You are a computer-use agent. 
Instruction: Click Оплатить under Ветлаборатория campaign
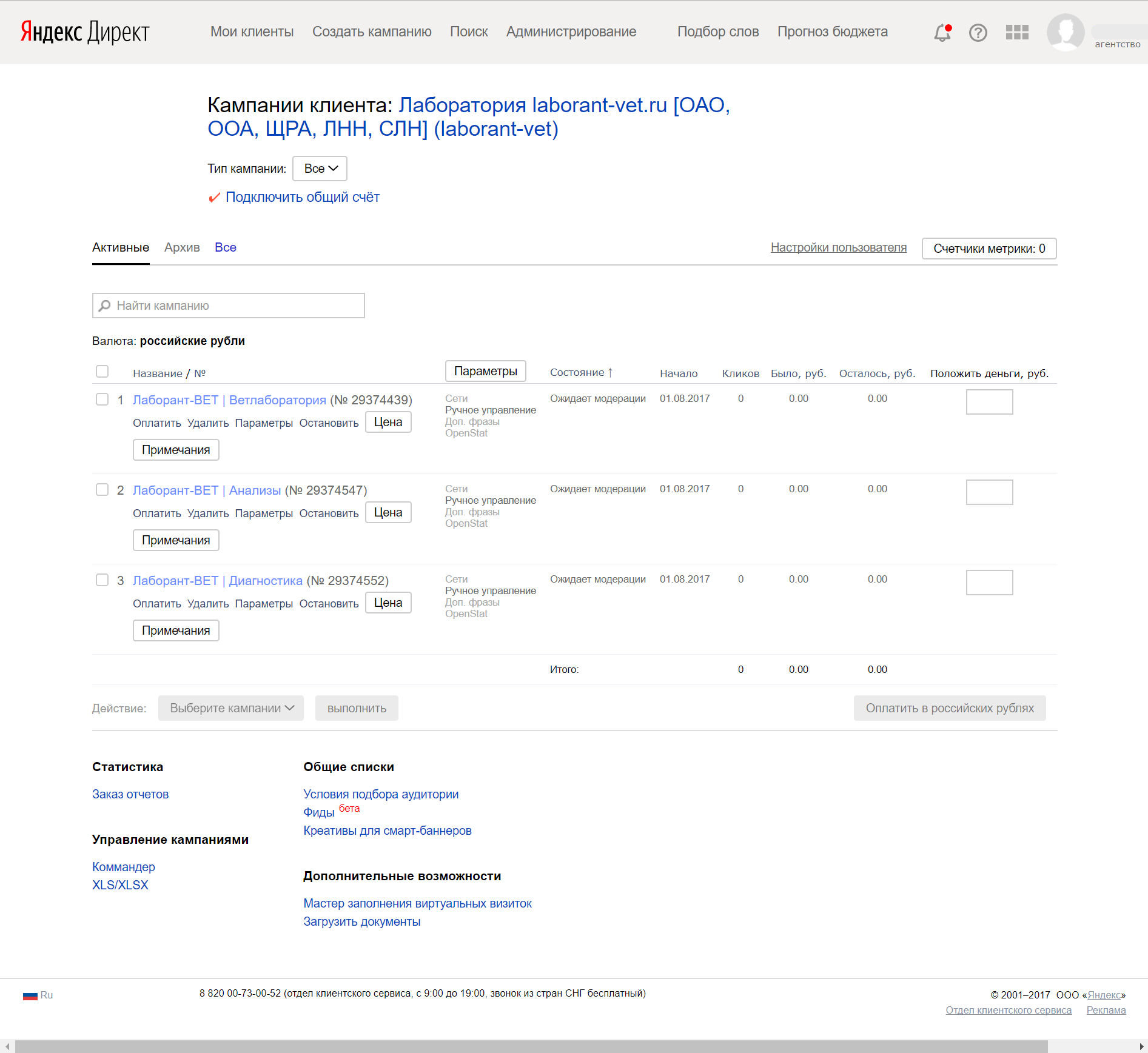point(157,423)
